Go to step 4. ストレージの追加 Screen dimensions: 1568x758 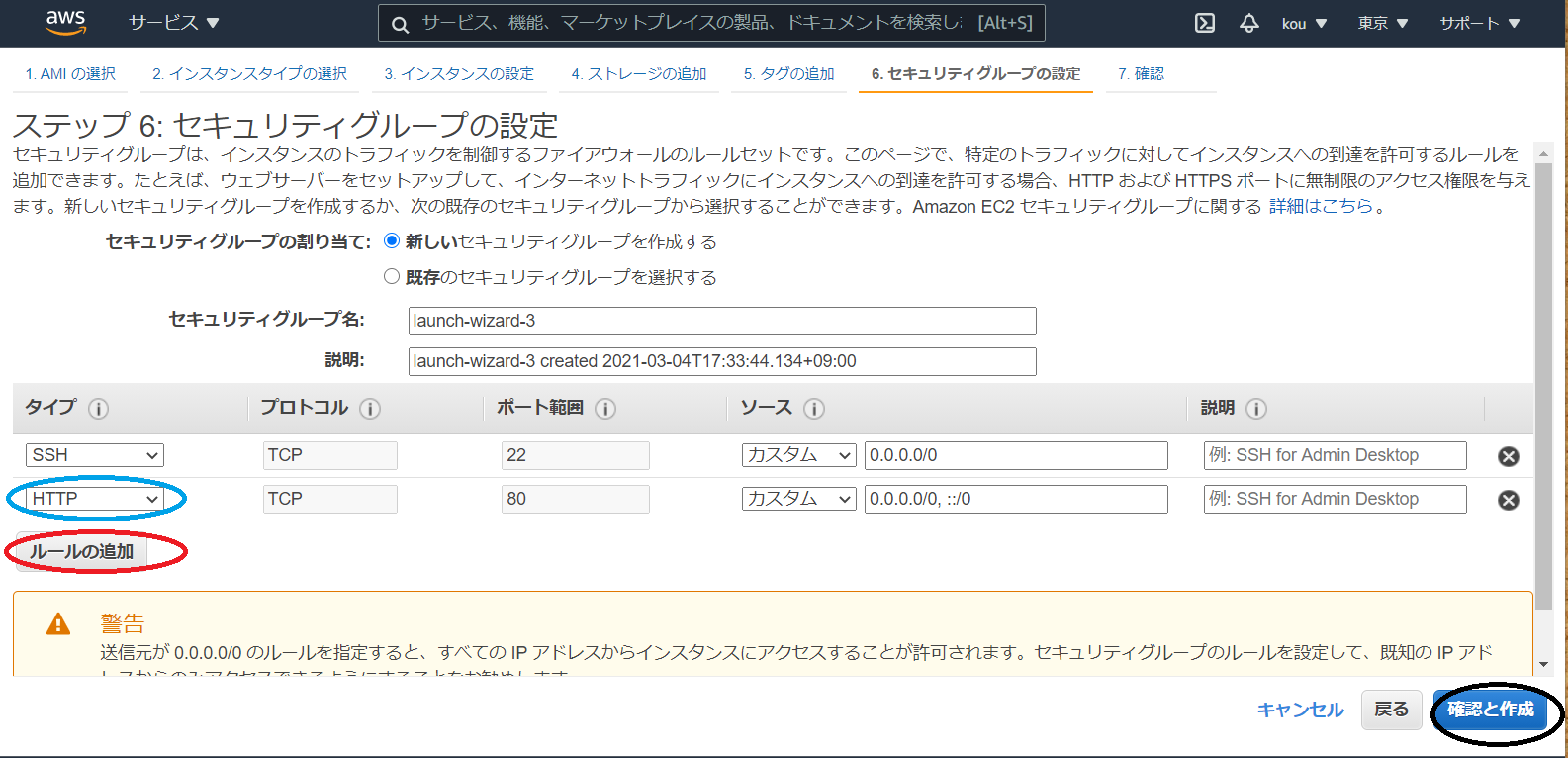pos(639,74)
